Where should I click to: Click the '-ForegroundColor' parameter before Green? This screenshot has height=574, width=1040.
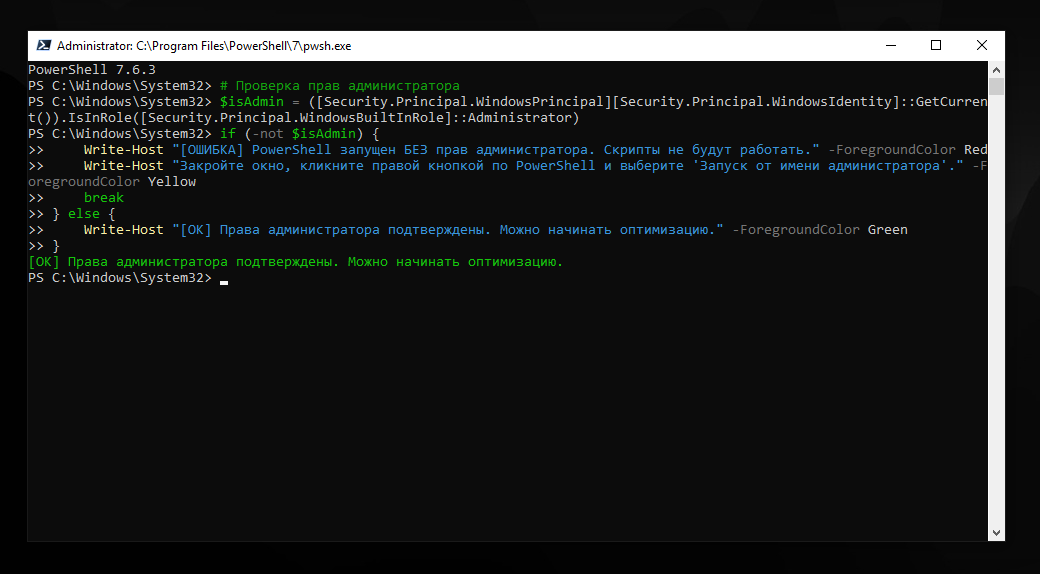pyautogui.click(x=796, y=229)
